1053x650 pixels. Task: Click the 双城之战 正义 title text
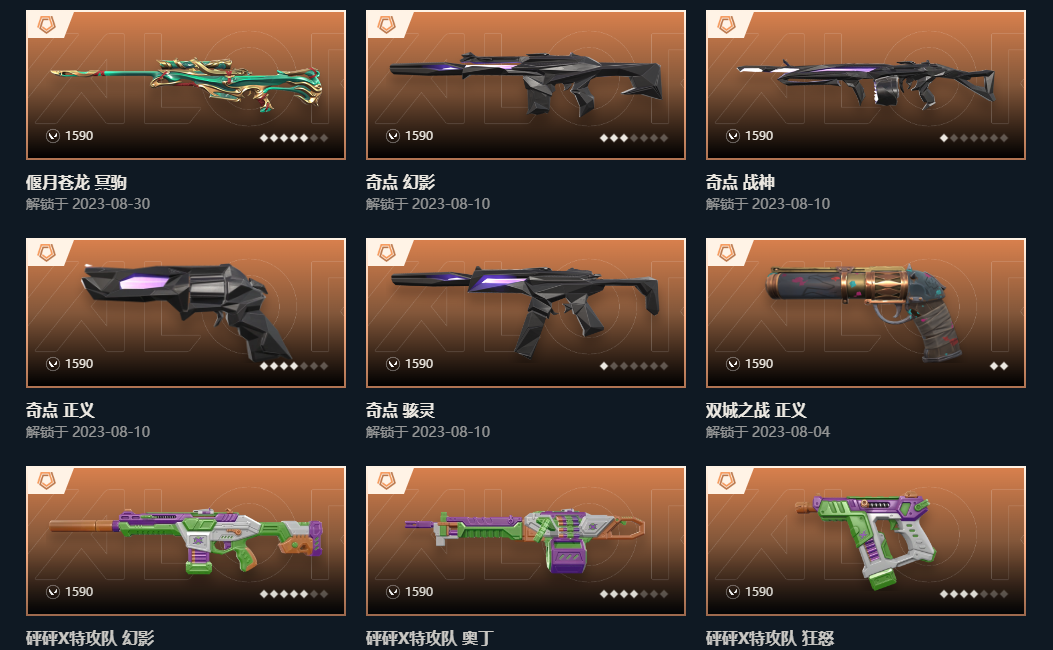click(756, 410)
